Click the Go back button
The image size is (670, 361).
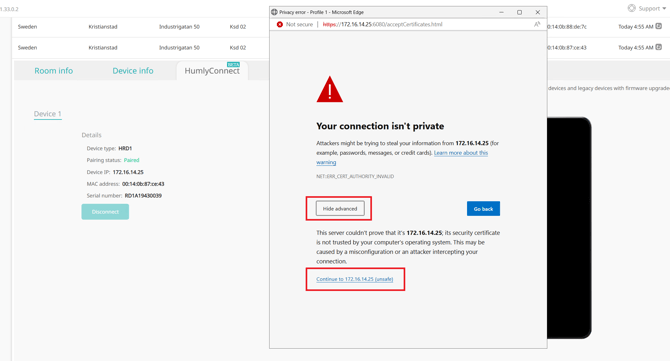[483, 208]
